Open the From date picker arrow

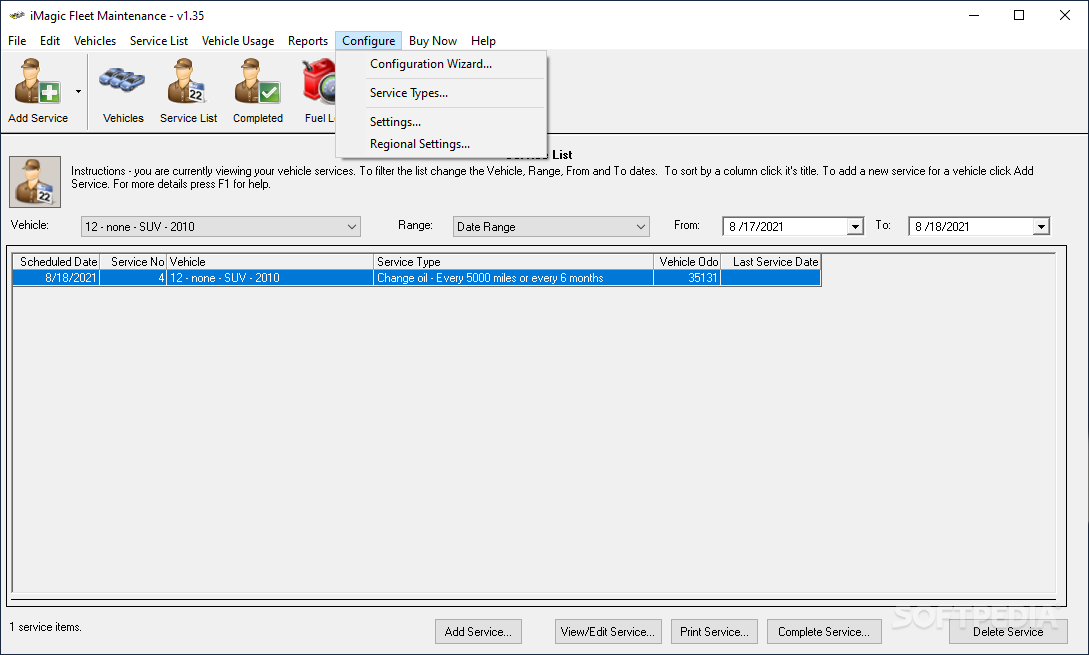point(855,226)
